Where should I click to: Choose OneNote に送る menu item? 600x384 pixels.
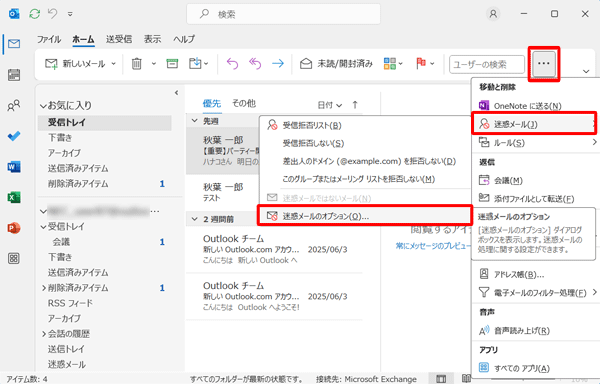point(536,106)
